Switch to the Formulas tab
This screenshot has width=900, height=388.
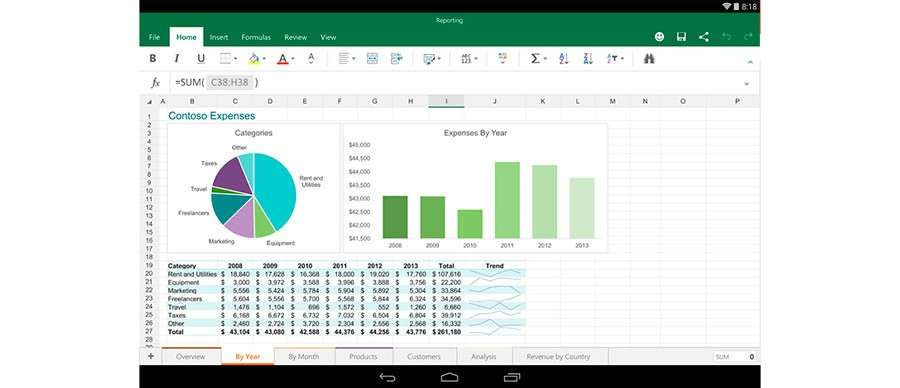click(256, 37)
